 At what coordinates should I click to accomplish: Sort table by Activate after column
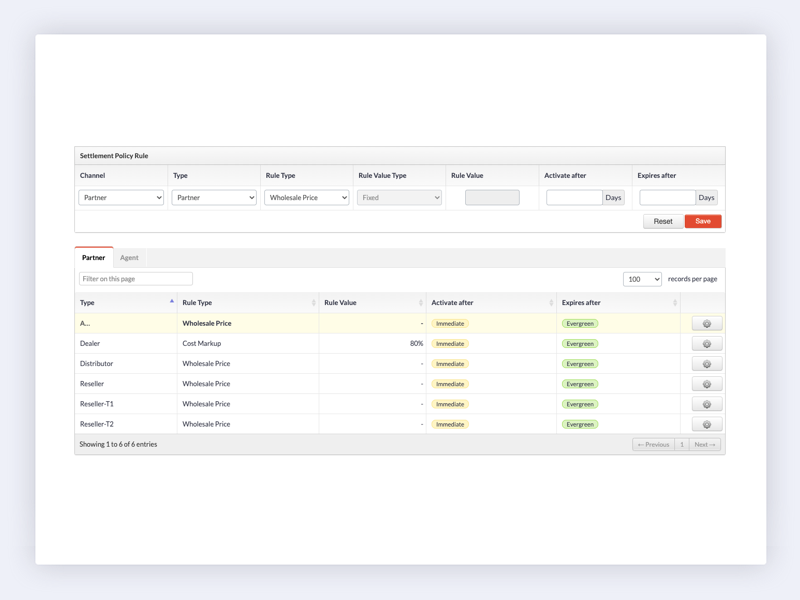click(491, 303)
